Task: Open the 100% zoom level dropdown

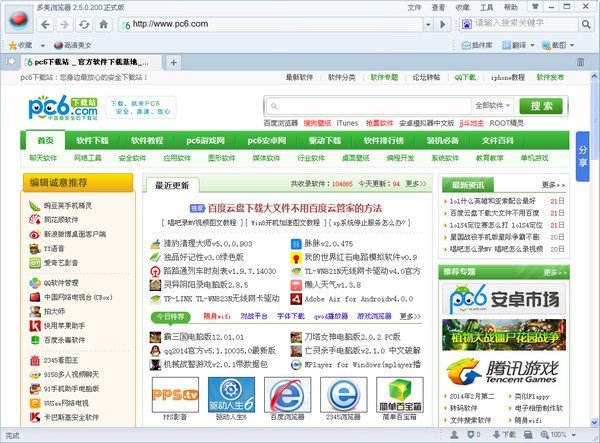Action: coord(574,435)
